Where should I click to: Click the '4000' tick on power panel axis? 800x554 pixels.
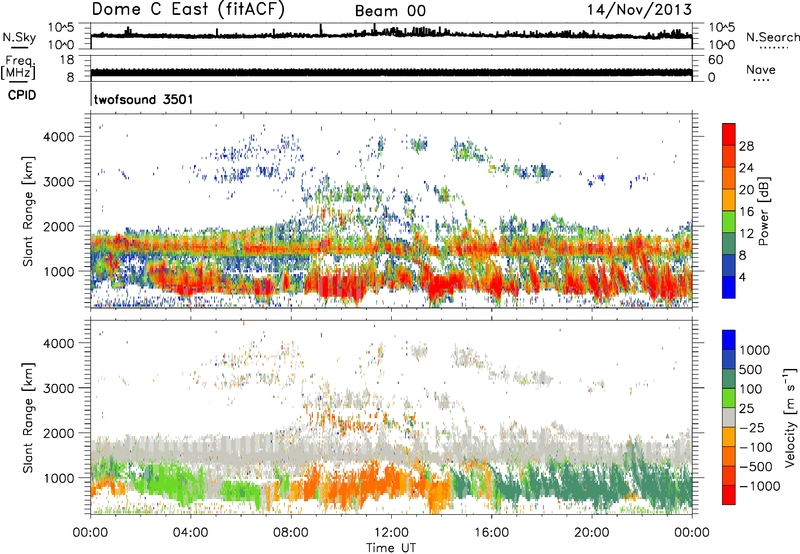[60, 137]
